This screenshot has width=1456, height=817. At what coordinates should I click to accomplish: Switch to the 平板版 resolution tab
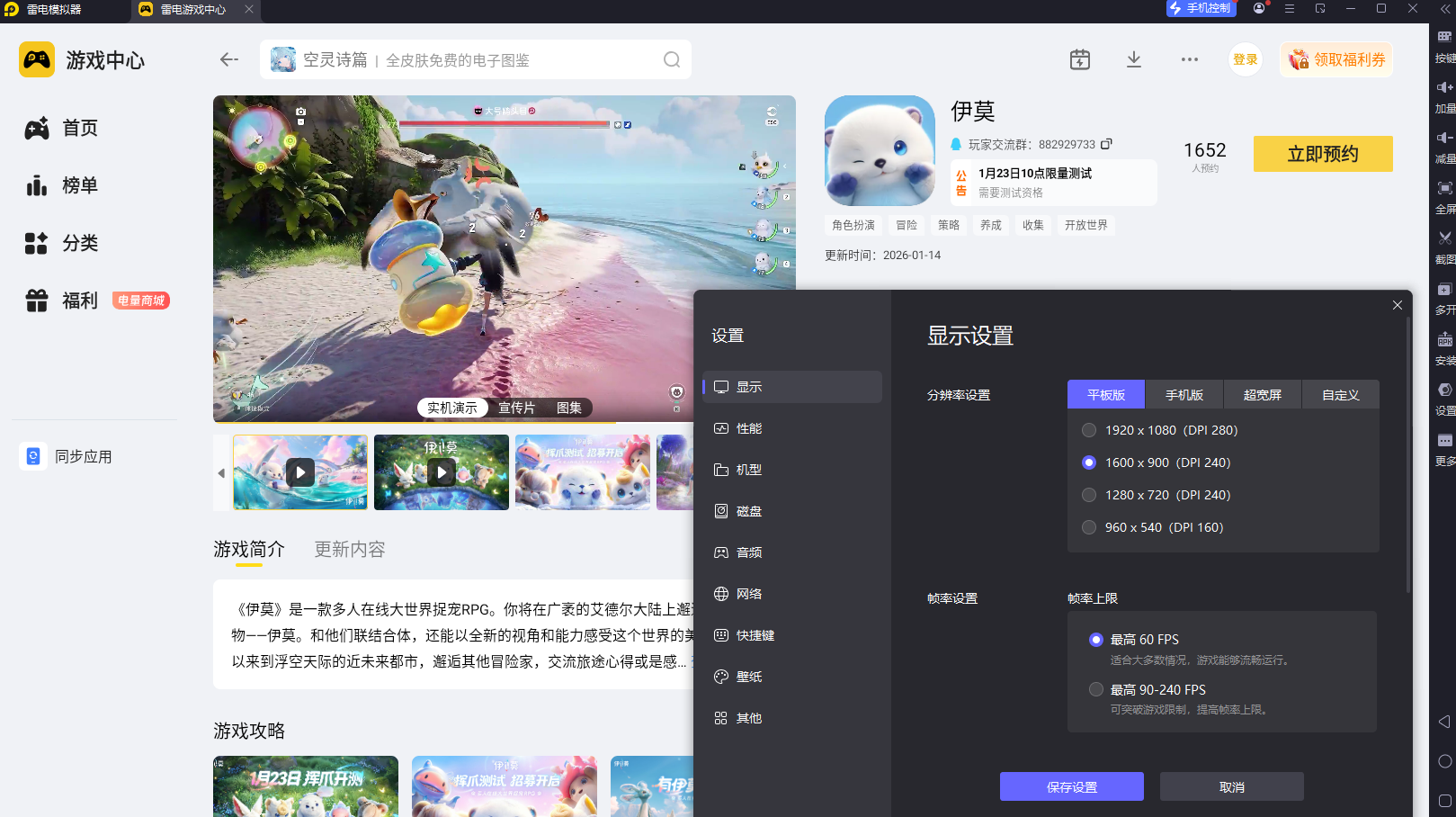tap(1106, 395)
